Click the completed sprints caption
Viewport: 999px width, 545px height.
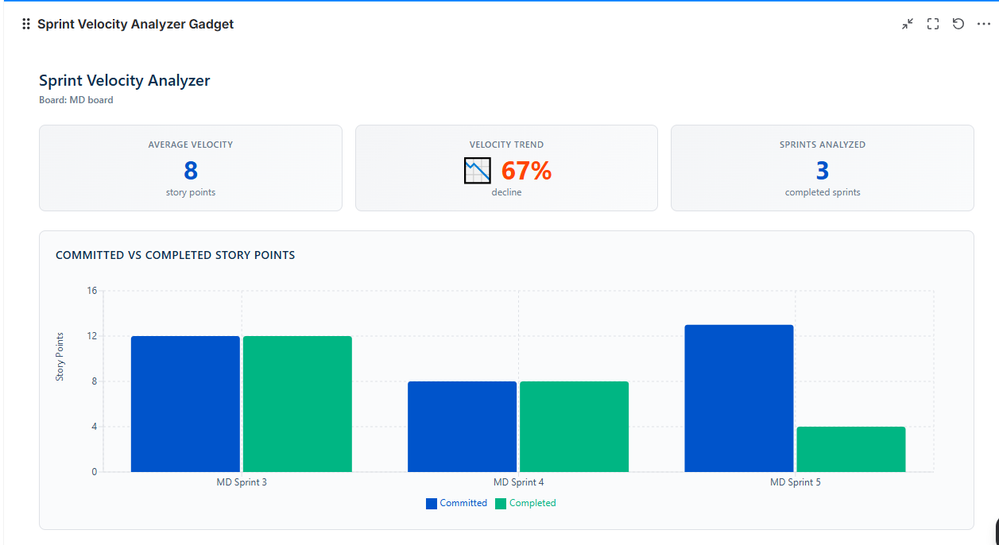click(823, 193)
